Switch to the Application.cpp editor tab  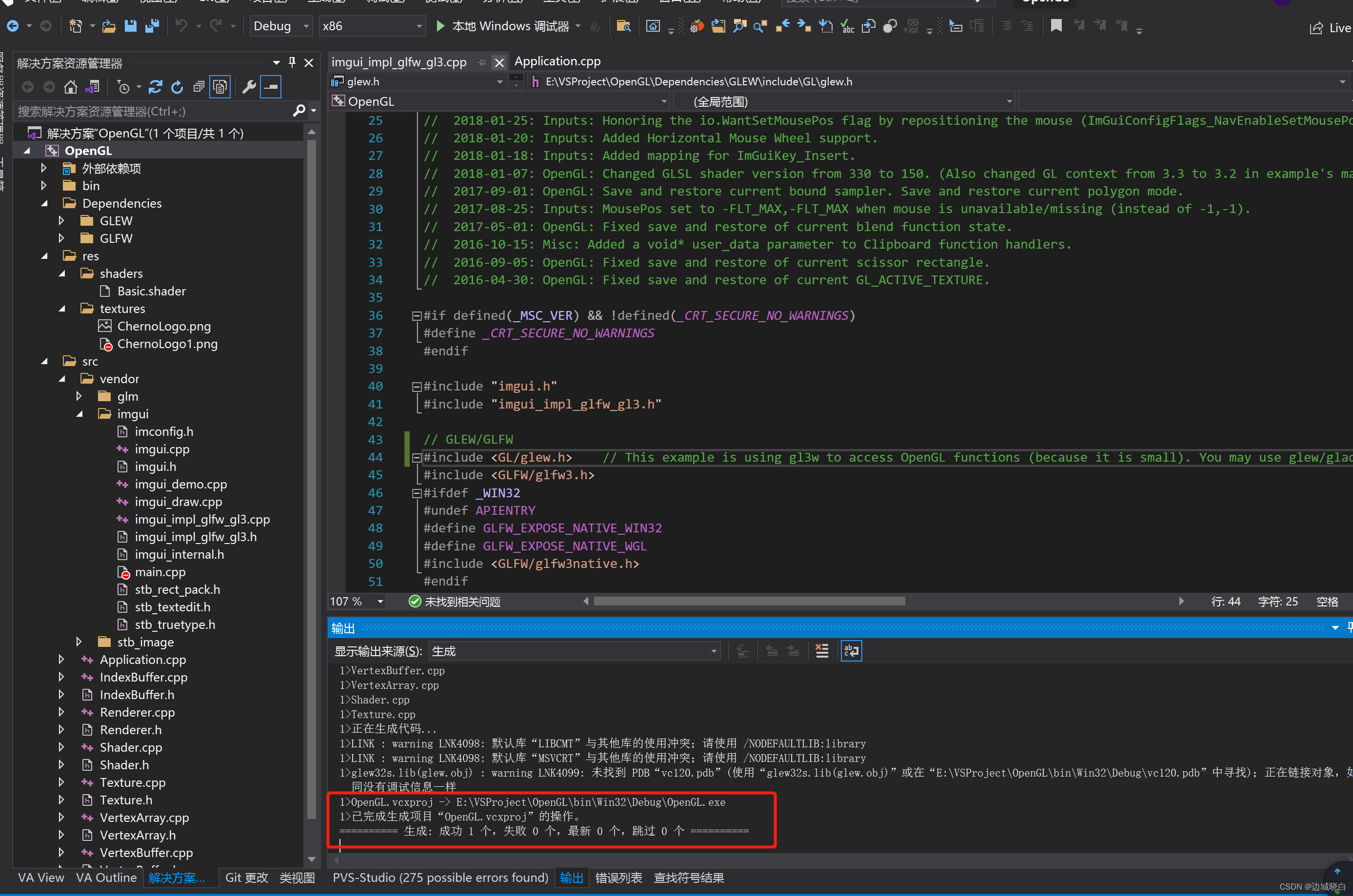point(557,61)
